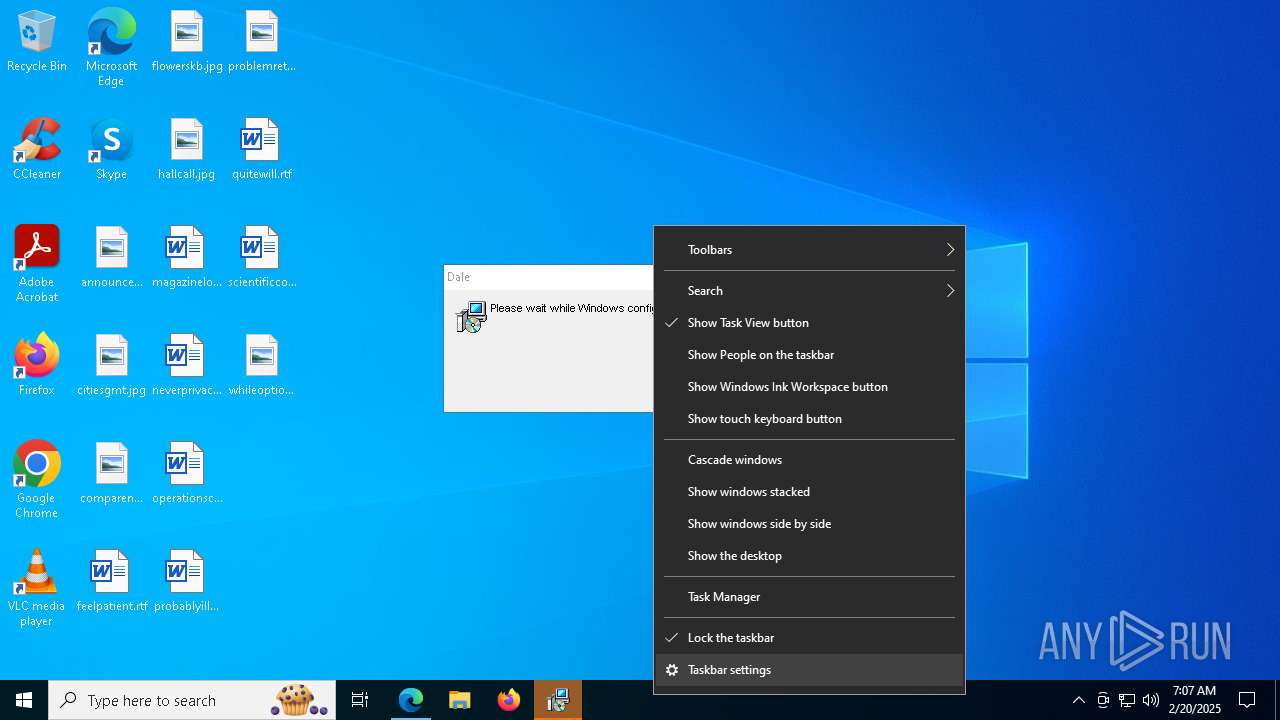Choose Show windows stacked

click(809, 492)
